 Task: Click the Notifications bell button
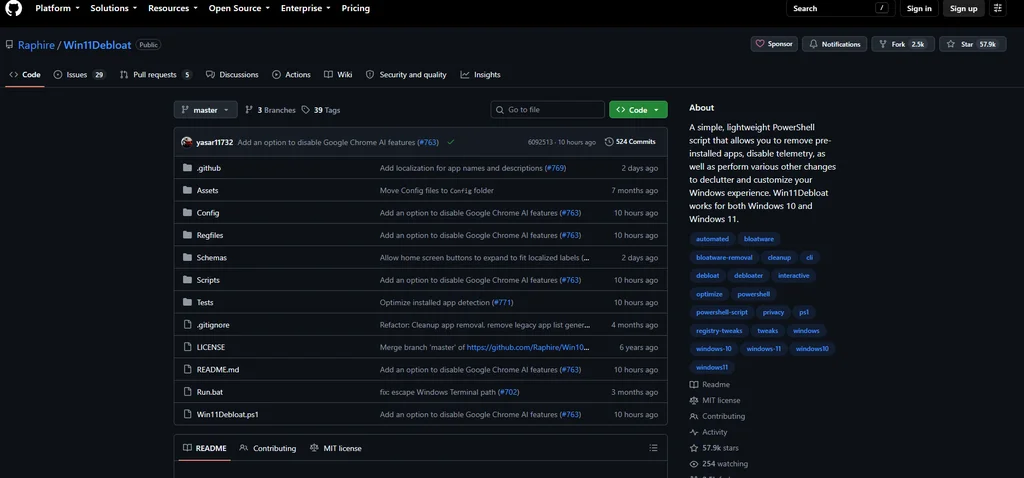pos(835,44)
